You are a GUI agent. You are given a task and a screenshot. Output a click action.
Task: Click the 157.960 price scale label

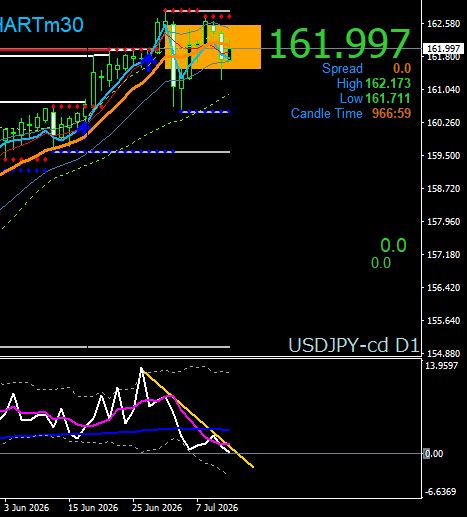click(444, 222)
